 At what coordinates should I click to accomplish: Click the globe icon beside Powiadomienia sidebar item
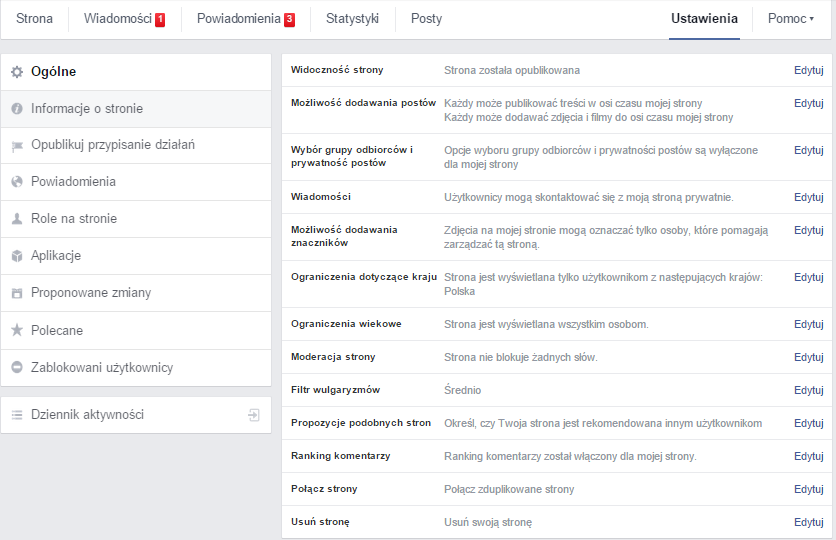pos(17,182)
